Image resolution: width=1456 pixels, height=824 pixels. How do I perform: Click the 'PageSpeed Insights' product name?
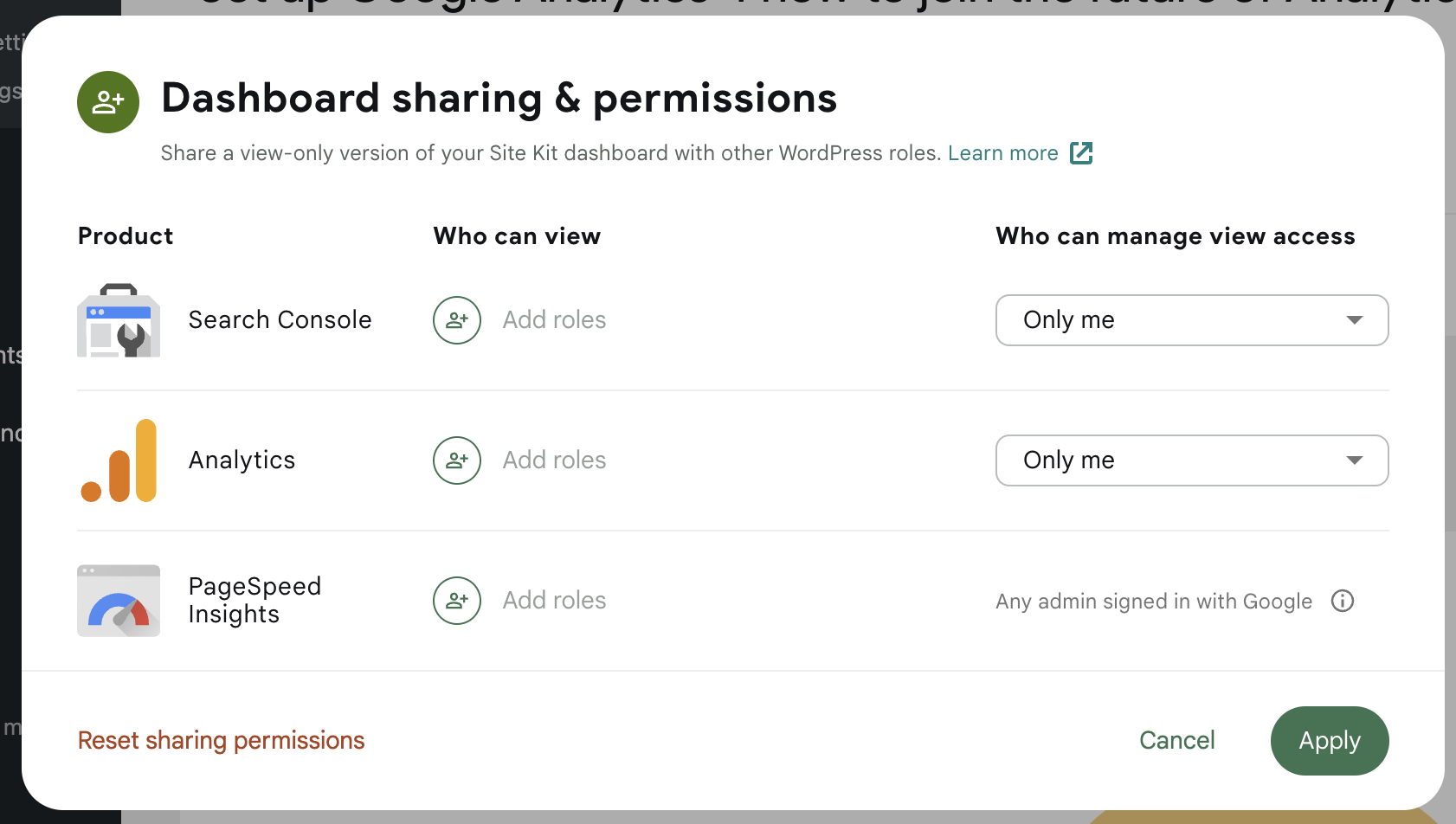(x=255, y=601)
